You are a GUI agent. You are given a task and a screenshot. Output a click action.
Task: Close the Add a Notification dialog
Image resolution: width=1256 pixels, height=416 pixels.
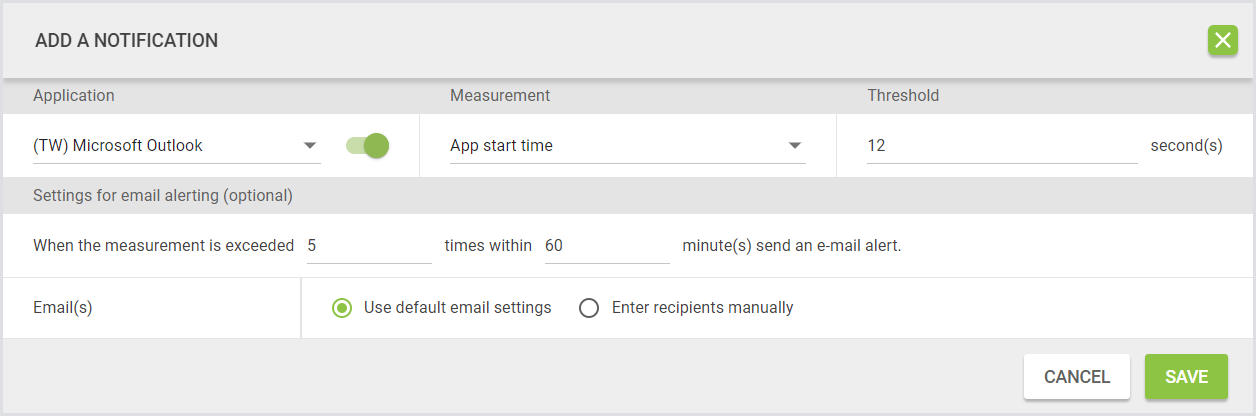point(1222,41)
